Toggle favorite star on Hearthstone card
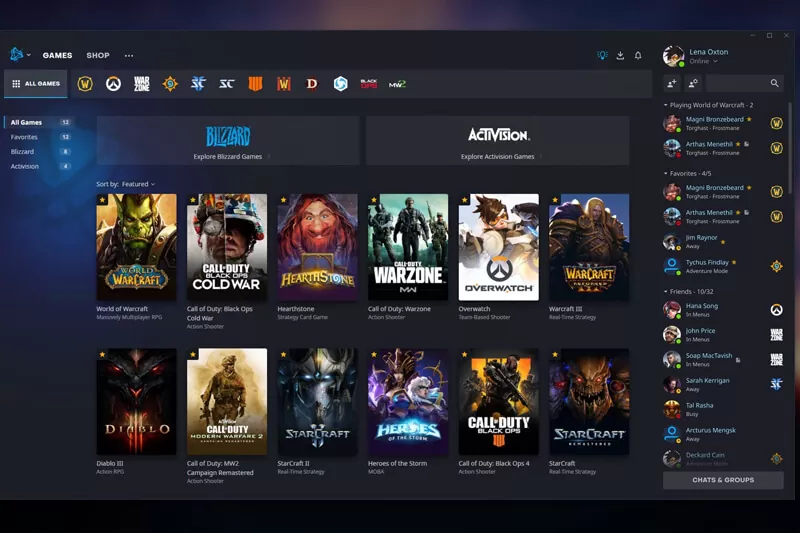800x533 pixels. point(284,200)
